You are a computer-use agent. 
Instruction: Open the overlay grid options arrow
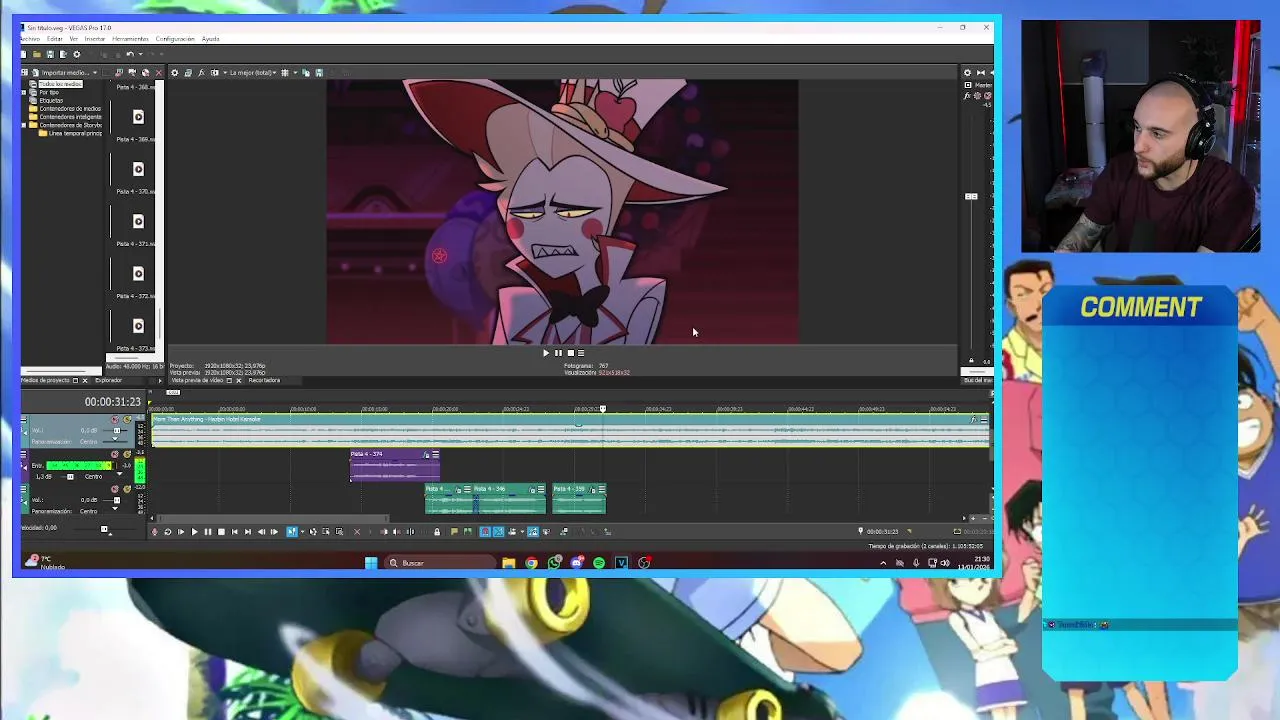pos(295,73)
